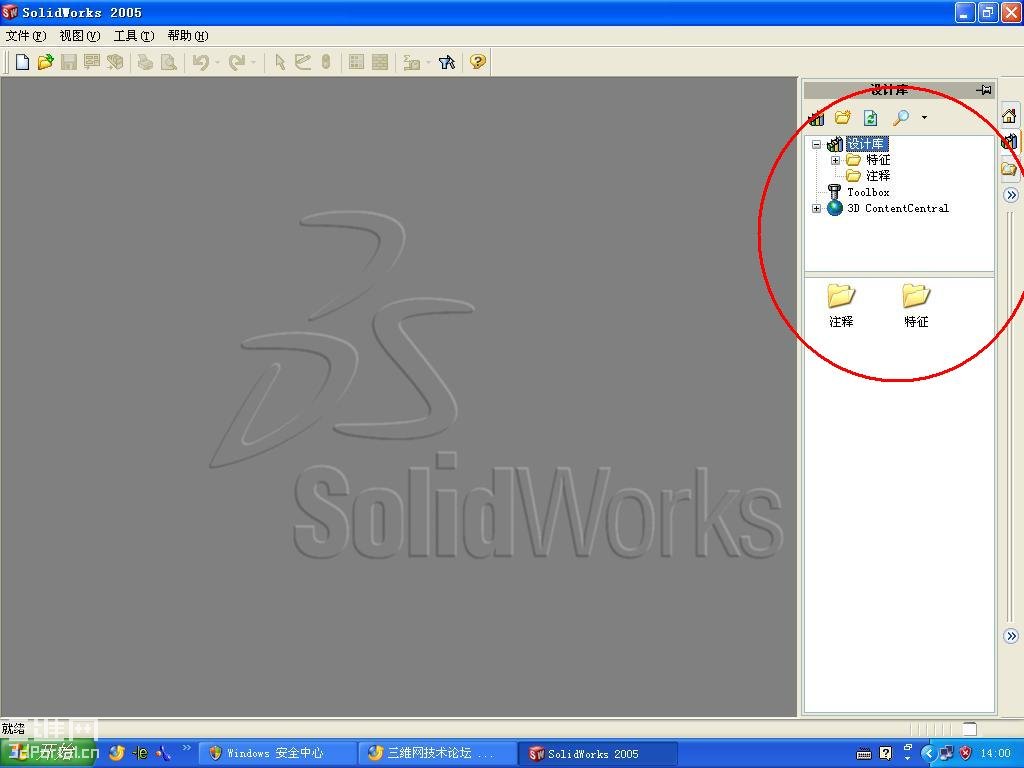Create a new document with the New icon

coord(22,62)
